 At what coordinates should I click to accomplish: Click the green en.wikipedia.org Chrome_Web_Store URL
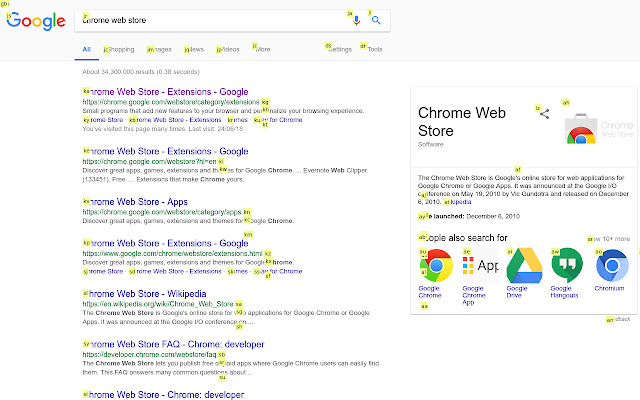click(158, 304)
